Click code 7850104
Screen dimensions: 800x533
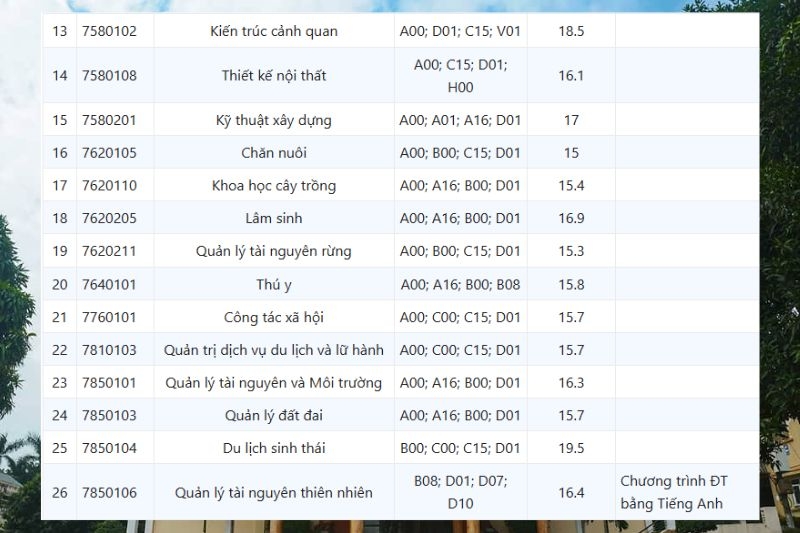(x=109, y=448)
